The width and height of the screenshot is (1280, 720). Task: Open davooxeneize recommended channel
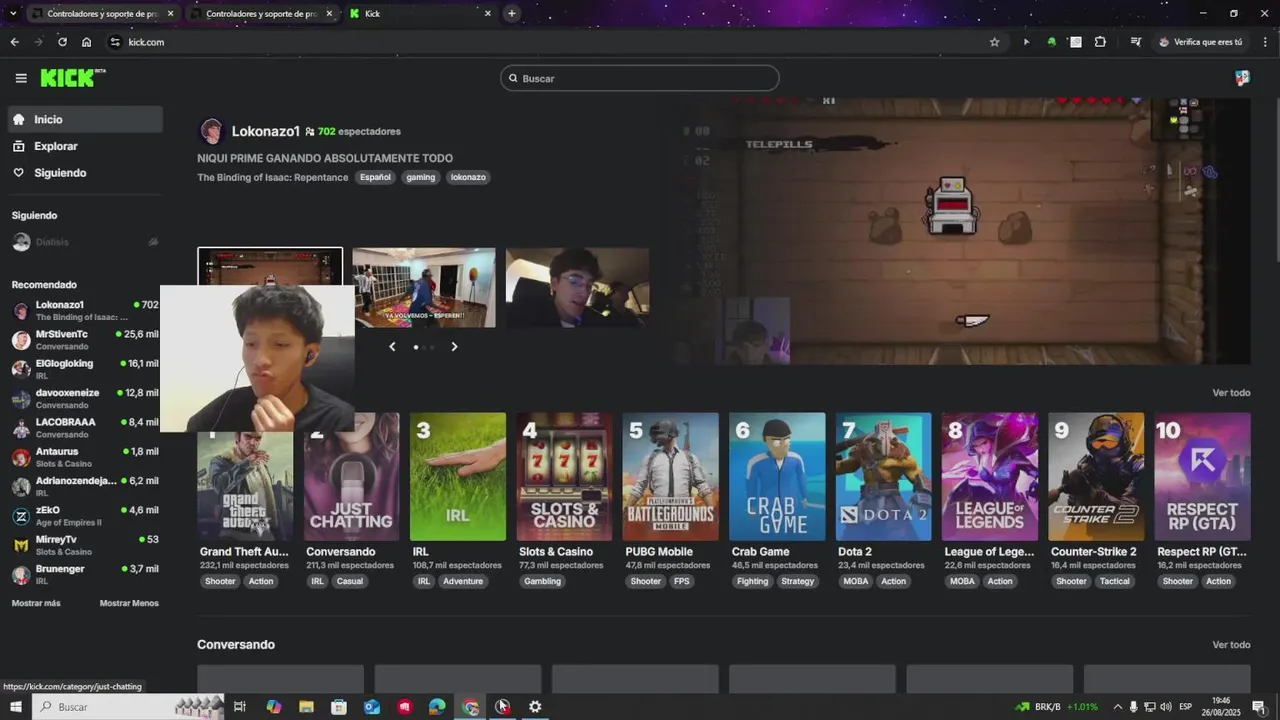(85, 398)
